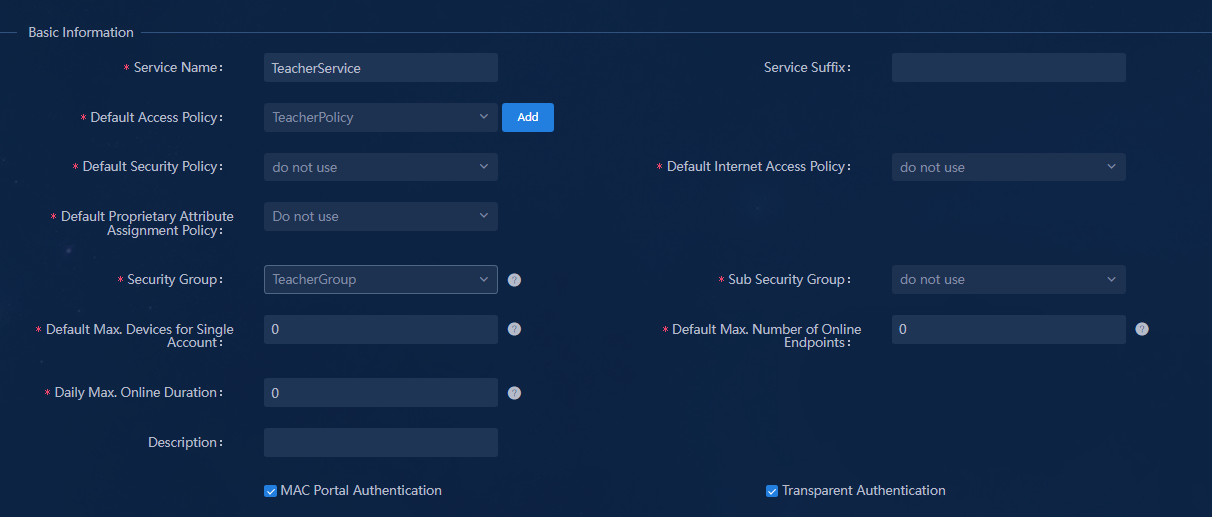Image resolution: width=1212 pixels, height=517 pixels.
Task: Click the Add button next to access policy
Action: coord(528,117)
